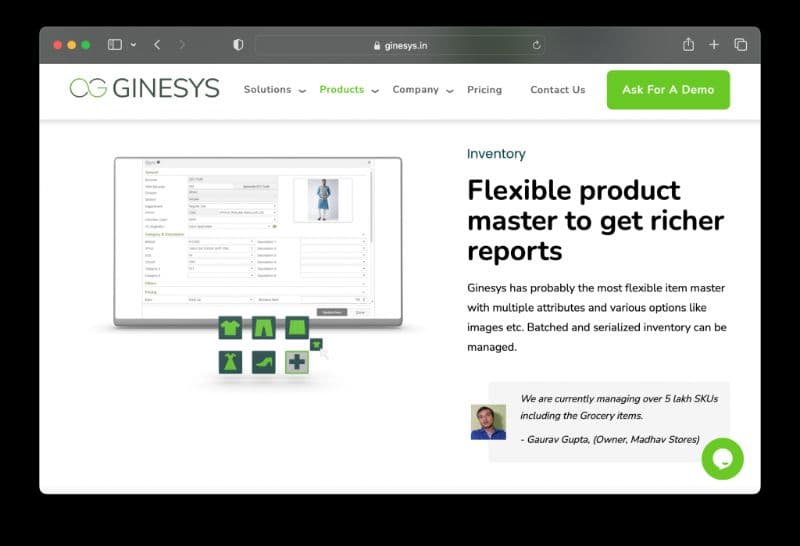Open a new tab with plus icon
Viewport: 800px width, 546px height.
(714, 45)
